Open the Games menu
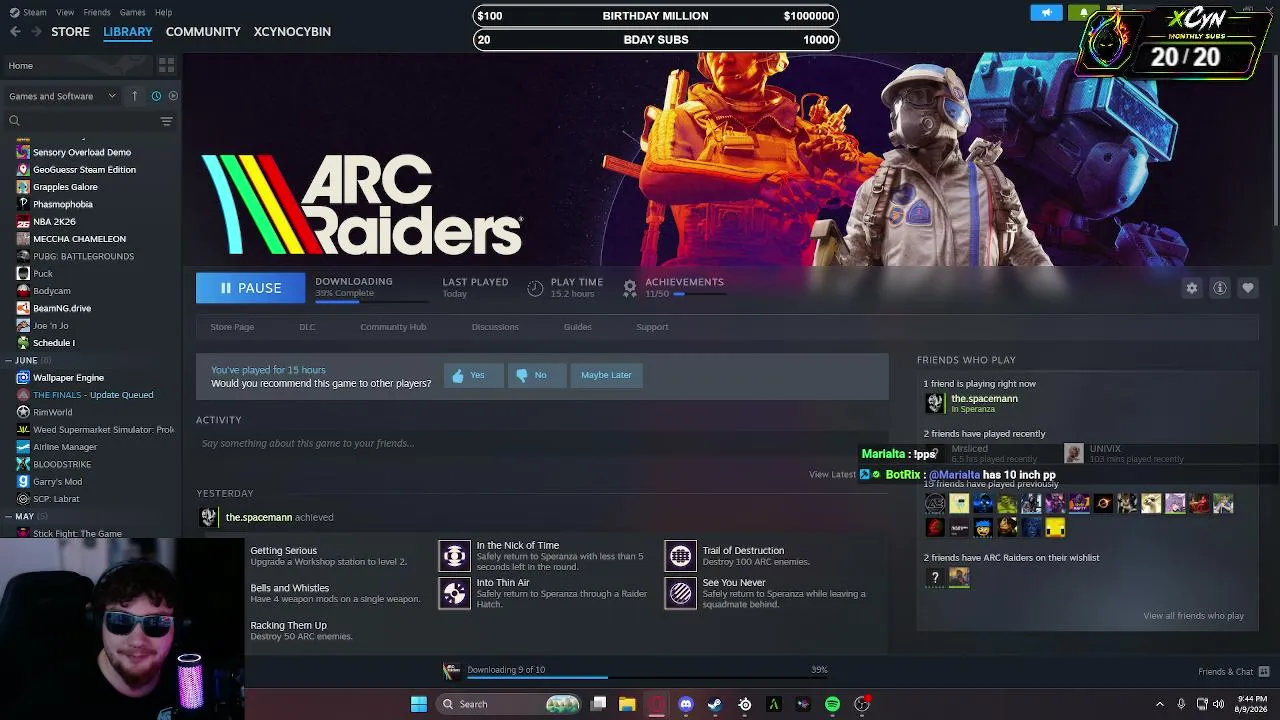This screenshot has width=1280, height=720. coord(132,12)
